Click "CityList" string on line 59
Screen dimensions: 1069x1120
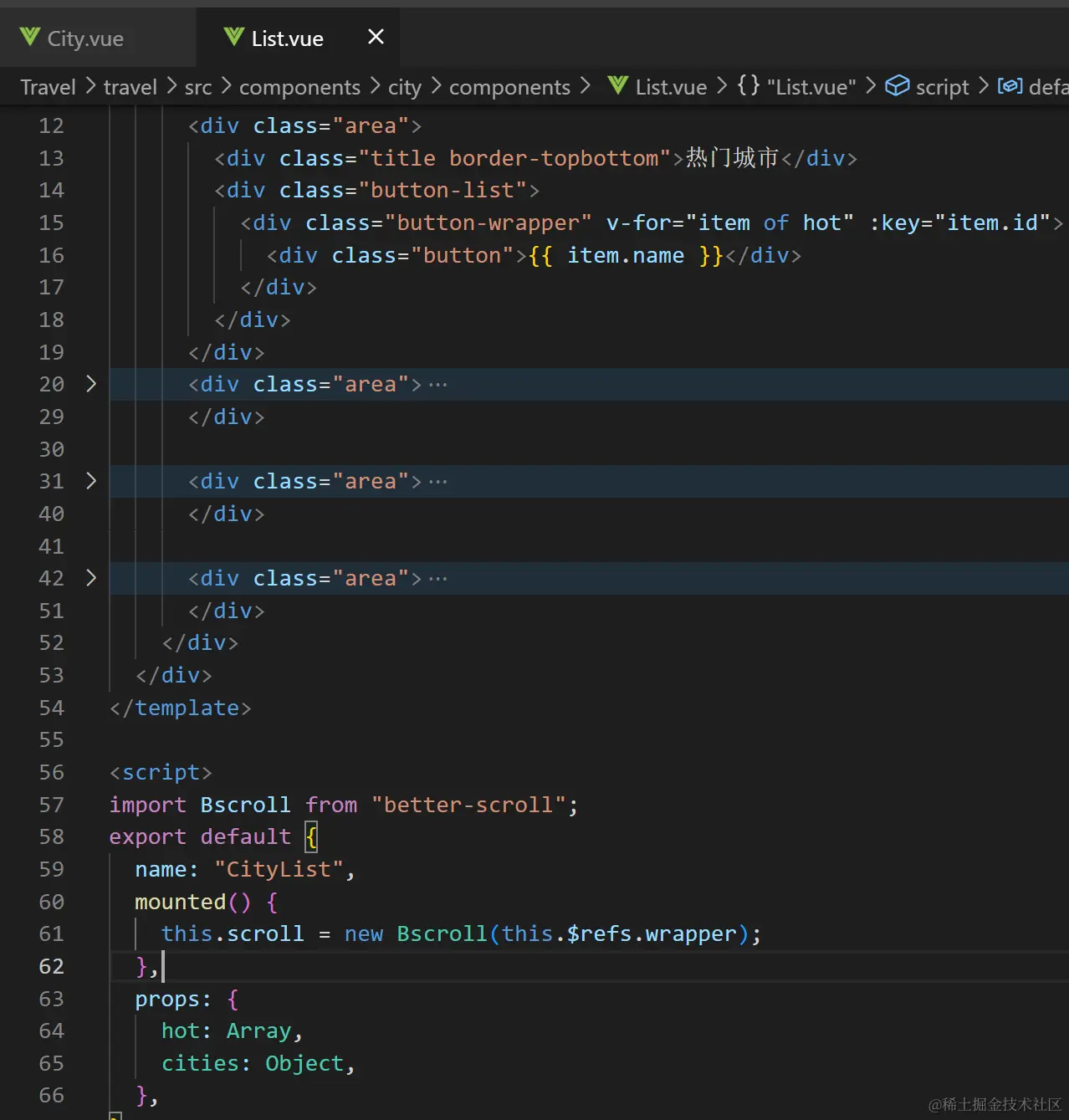pyautogui.click(x=279, y=869)
